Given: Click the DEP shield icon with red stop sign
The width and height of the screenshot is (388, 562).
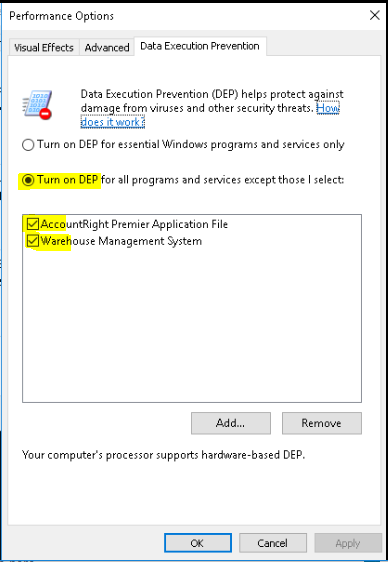Looking at the screenshot, I should (x=37, y=105).
